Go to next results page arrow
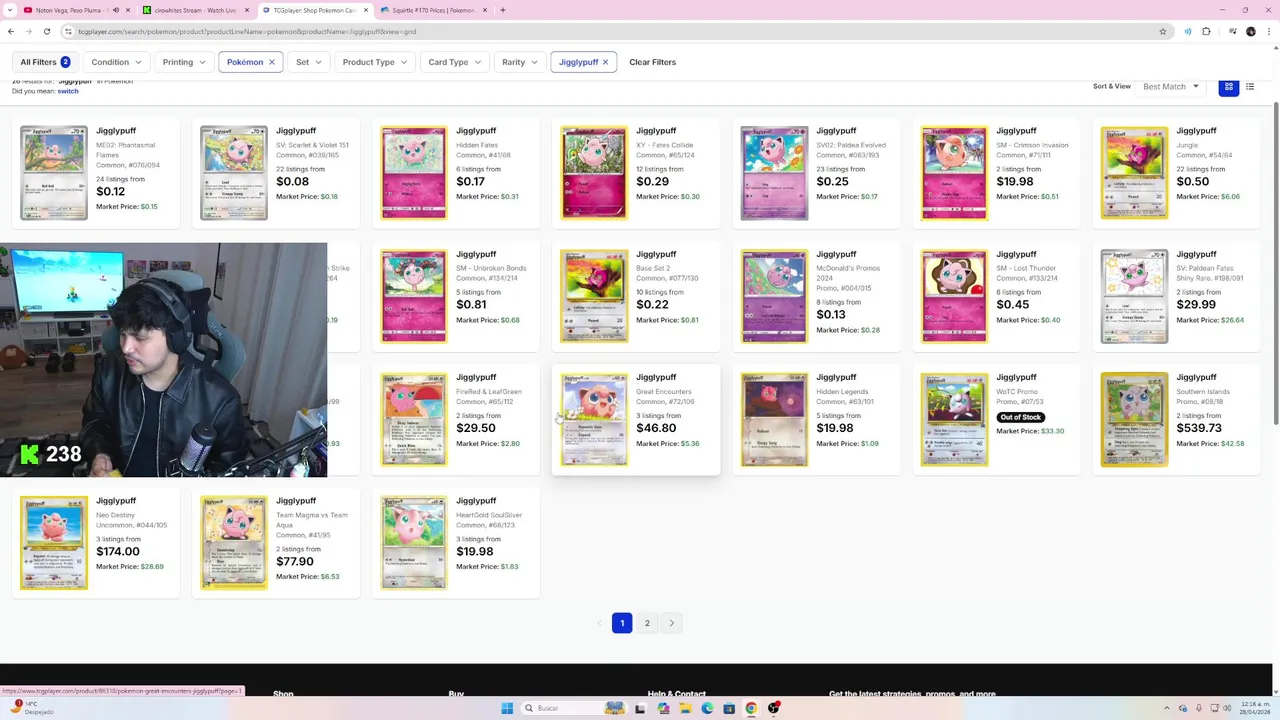This screenshot has width=1280, height=720. [672, 623]
